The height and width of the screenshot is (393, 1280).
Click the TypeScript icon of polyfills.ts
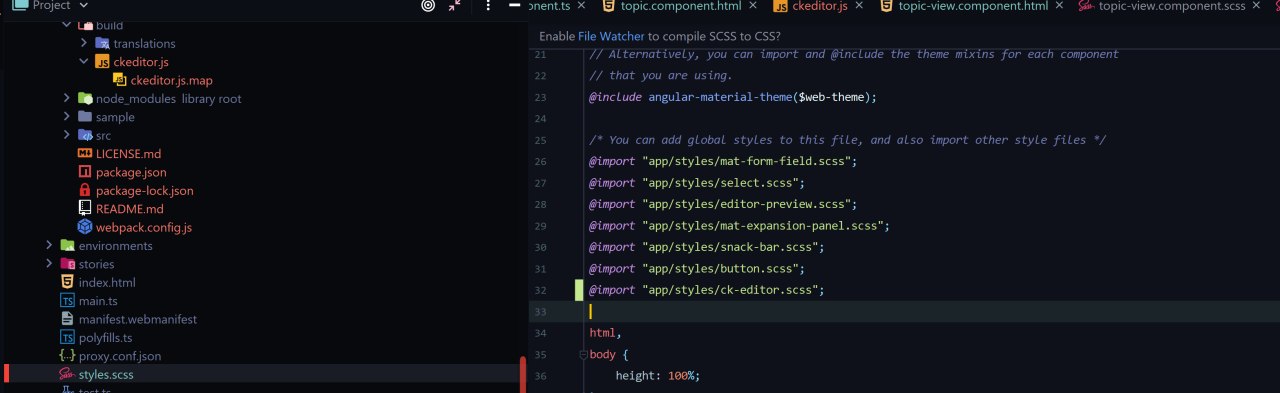(x=67, y=337)
